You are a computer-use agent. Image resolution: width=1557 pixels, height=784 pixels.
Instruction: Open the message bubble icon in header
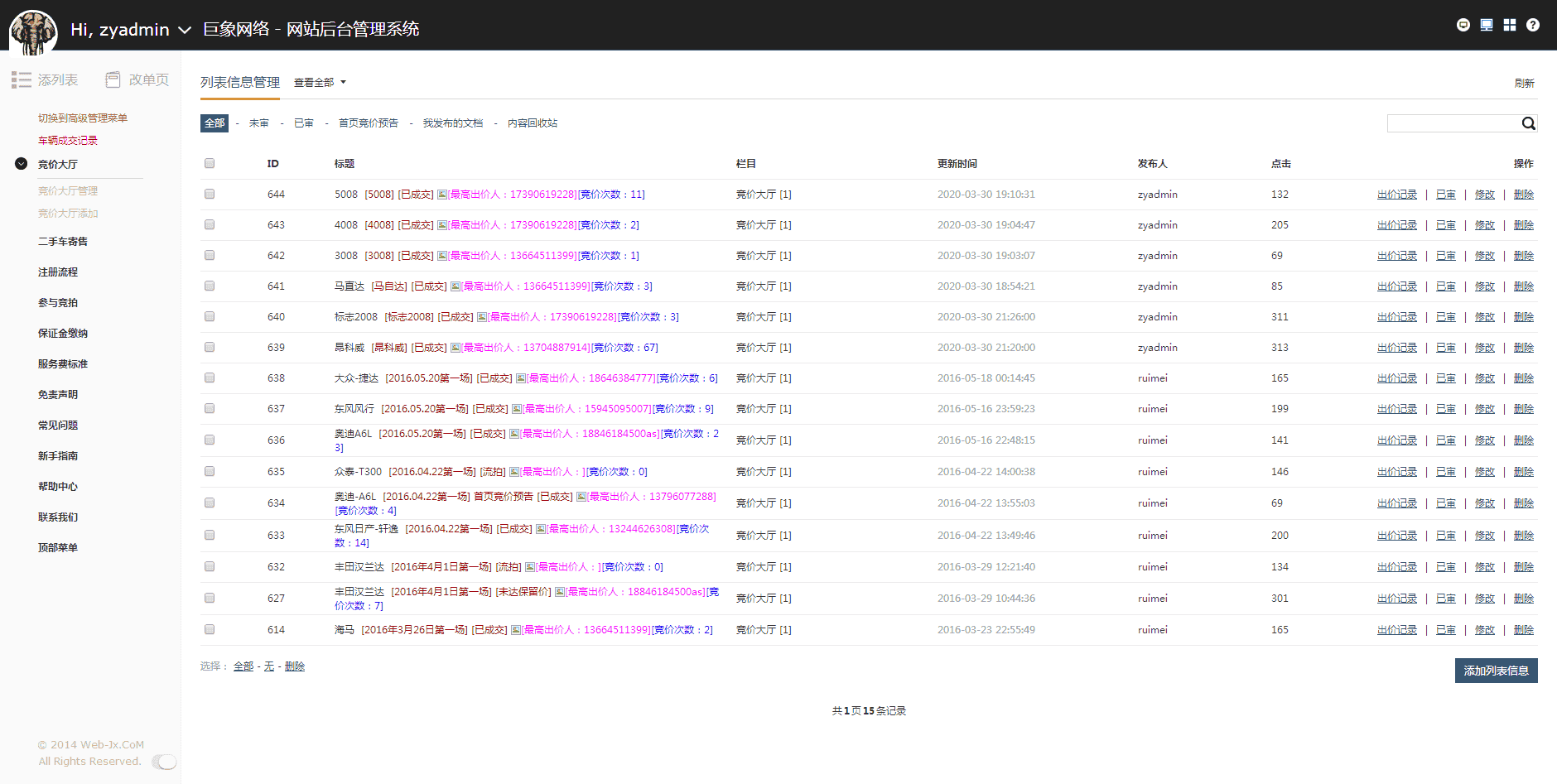point(1463,25)
